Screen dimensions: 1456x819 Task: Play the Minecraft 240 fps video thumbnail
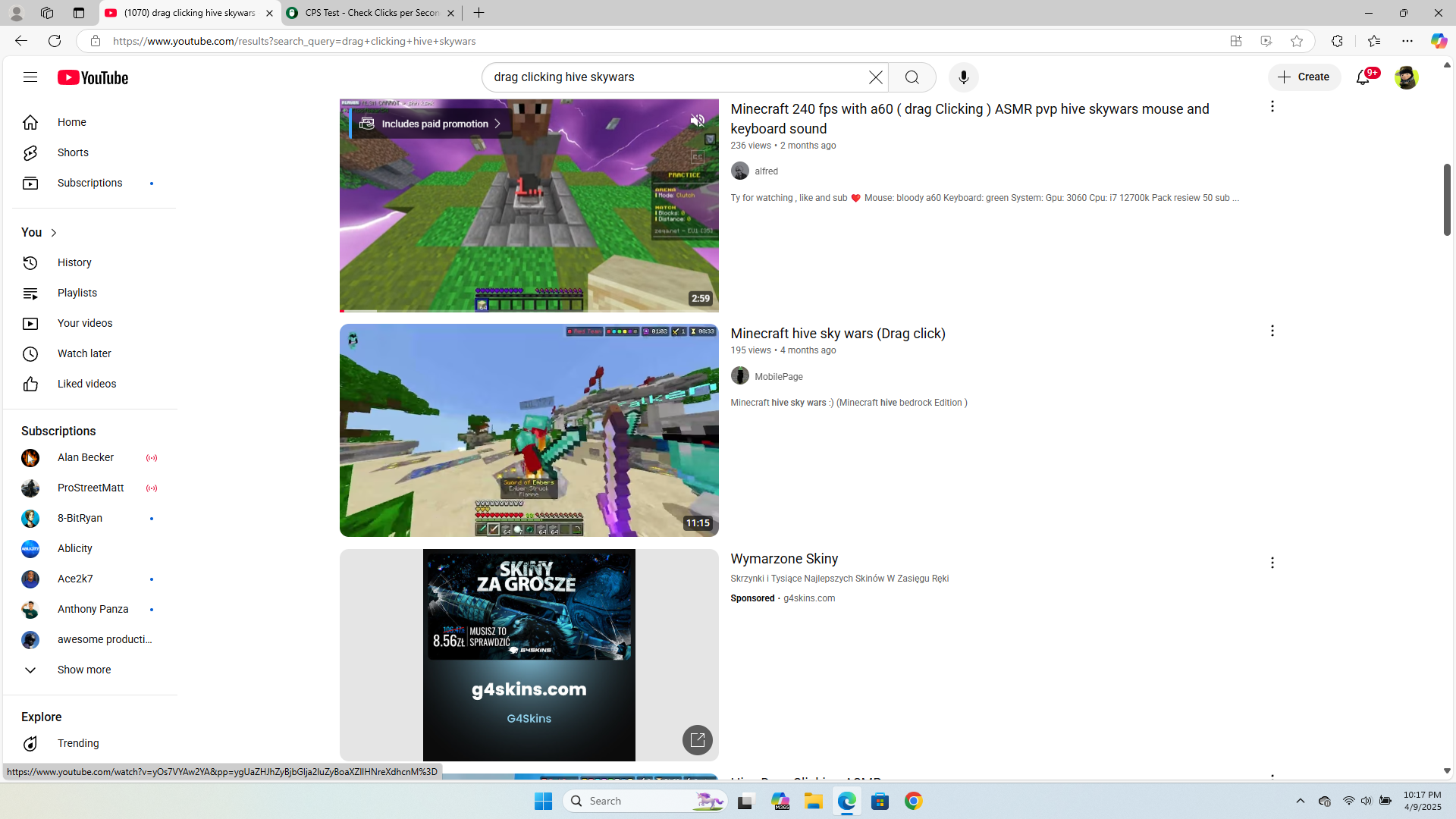529,206
